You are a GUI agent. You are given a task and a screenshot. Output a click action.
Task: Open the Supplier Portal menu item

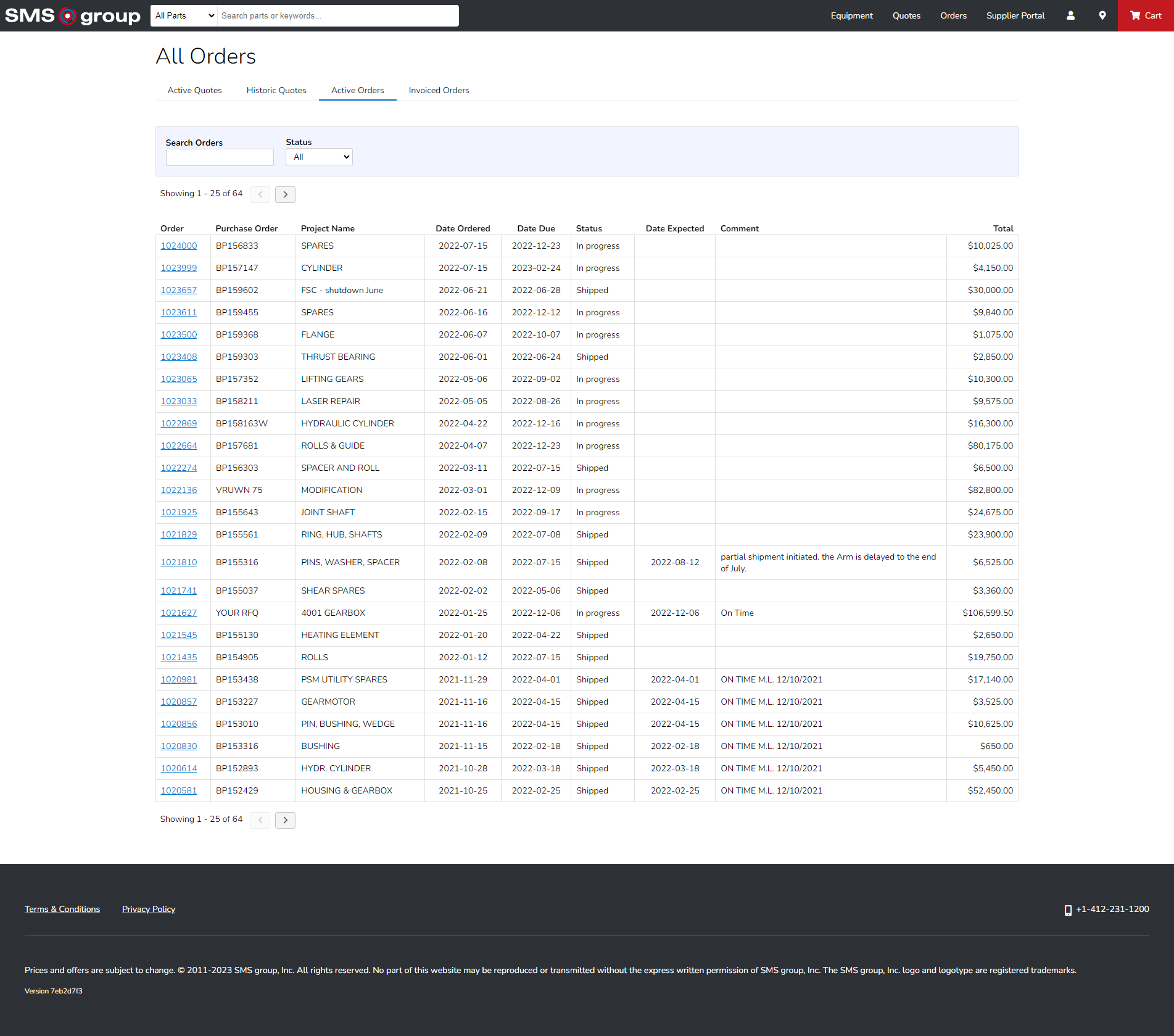point(1015,15)
